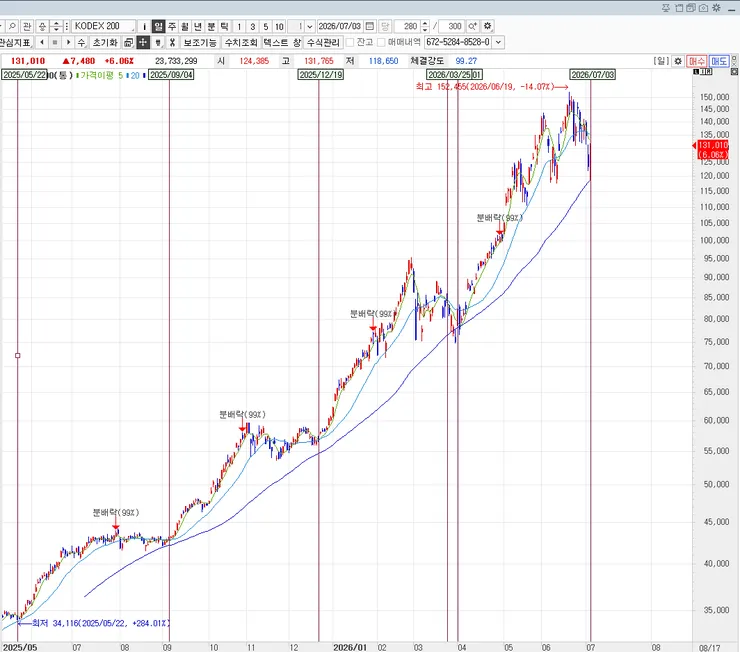This screenshot has height=652, width=740.
Task: Enable the 매매내역 checkbox
Action: point(381,42)
